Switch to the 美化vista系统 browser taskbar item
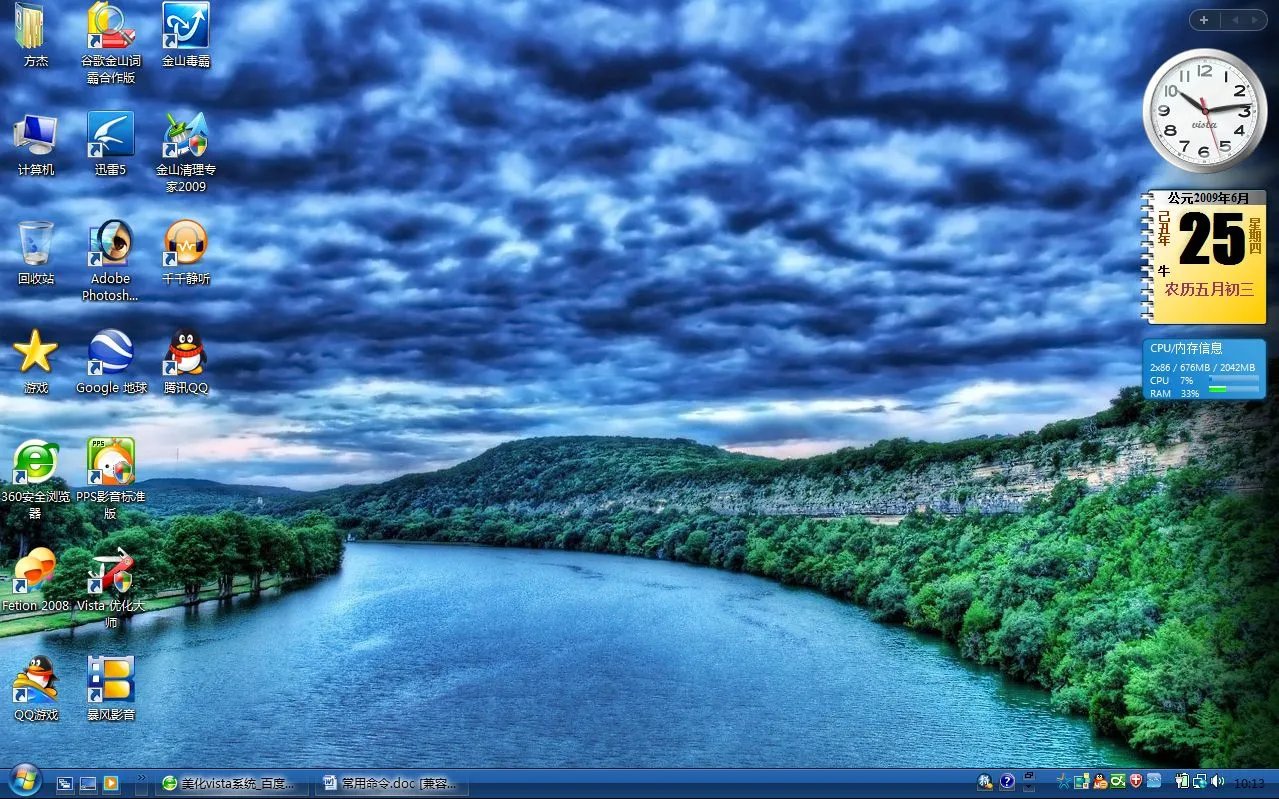Screen dimensions: 1279x799 (x=231, y=783)
